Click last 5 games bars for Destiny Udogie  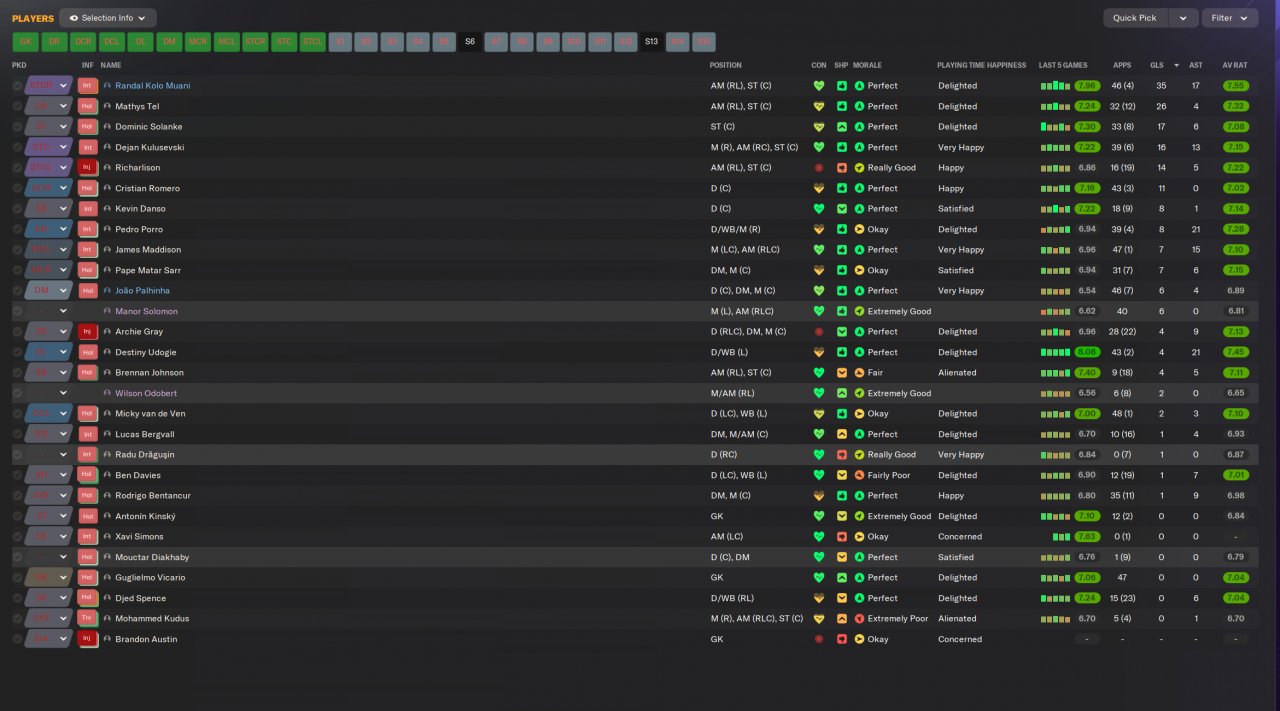click(x=1055, y=352)
